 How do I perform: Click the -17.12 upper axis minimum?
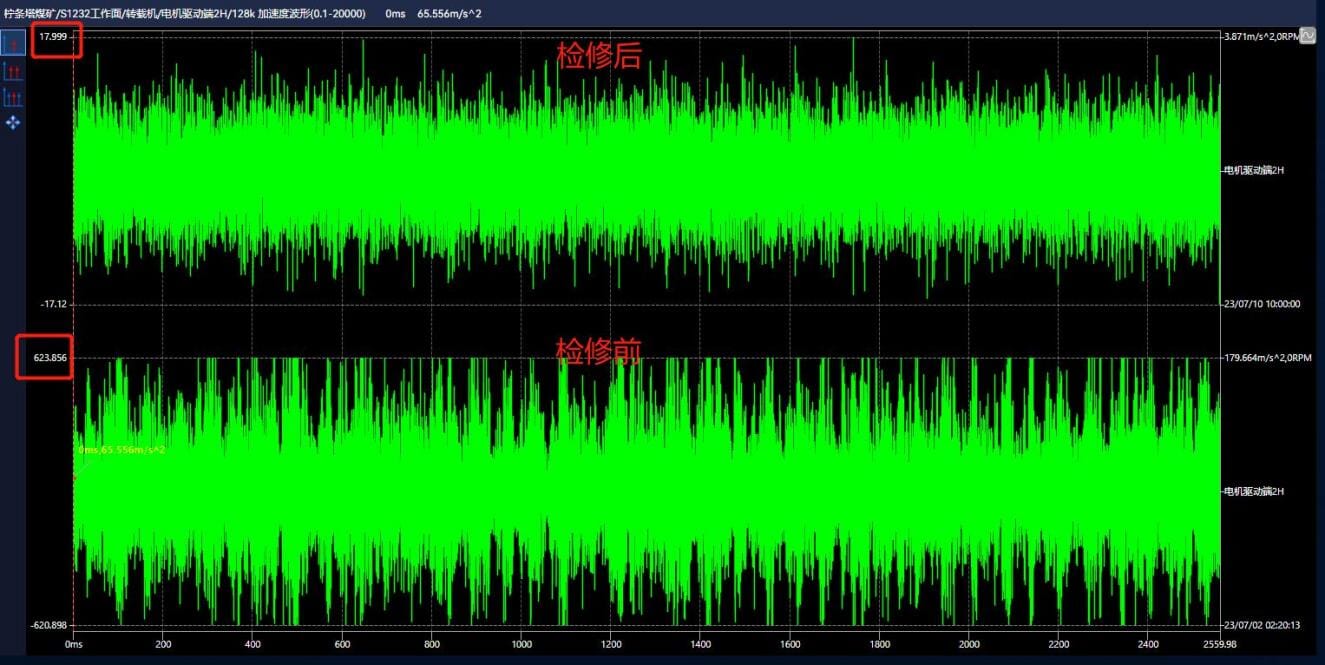[53, 304]
